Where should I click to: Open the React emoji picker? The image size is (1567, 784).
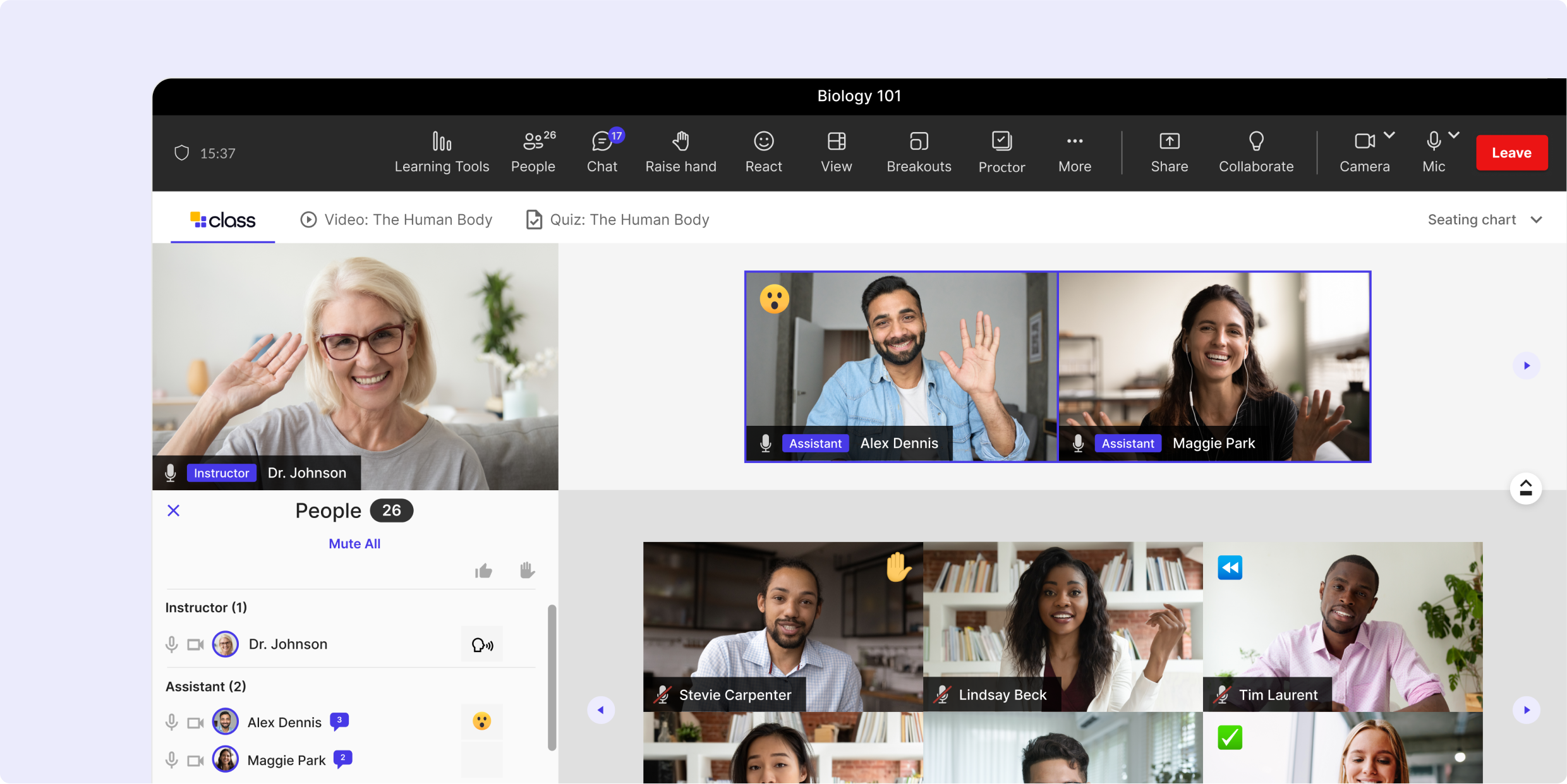coord(764,152)
